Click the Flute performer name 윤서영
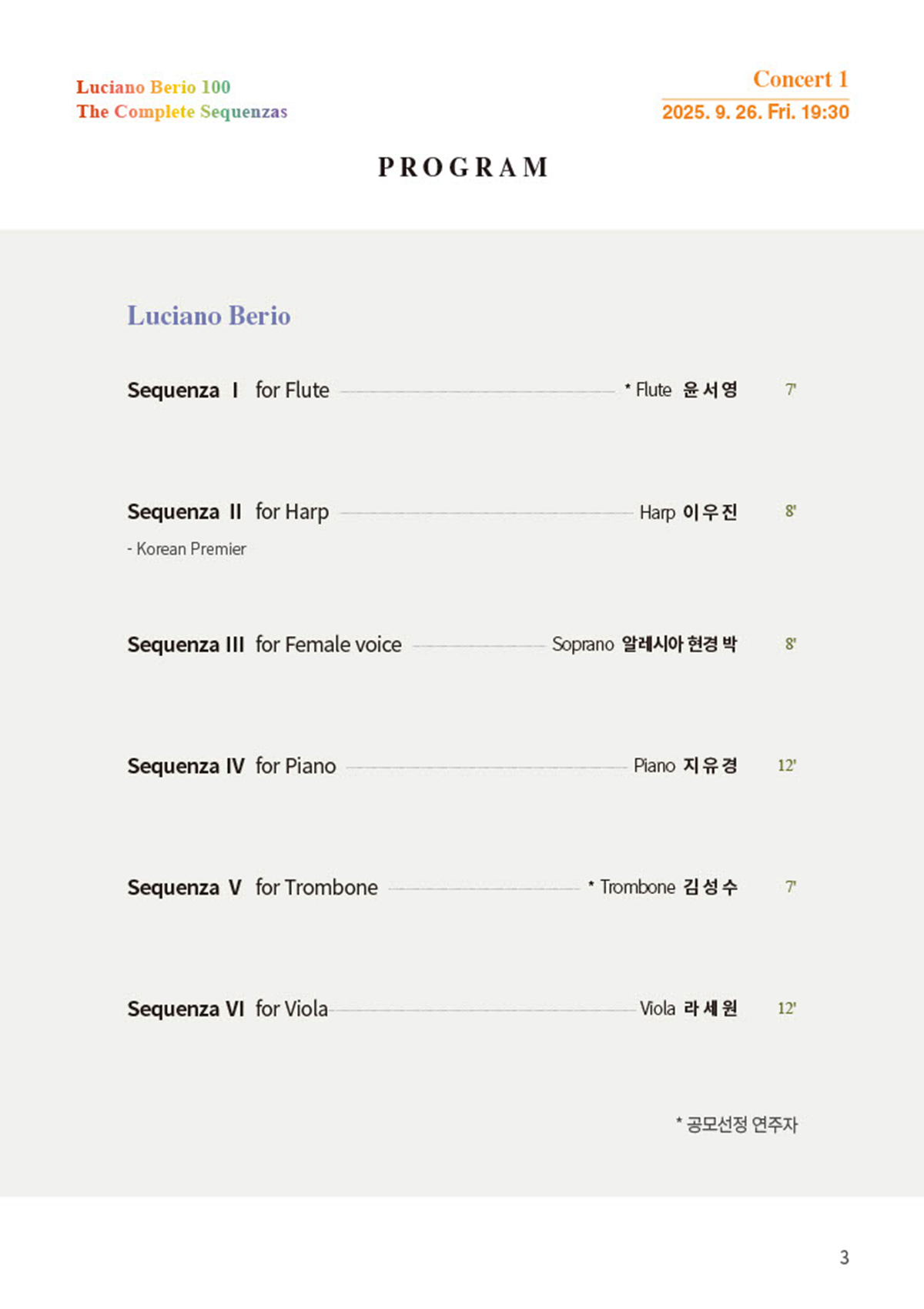The width and height of the screenshot is (924, 1309). [710, 390]
